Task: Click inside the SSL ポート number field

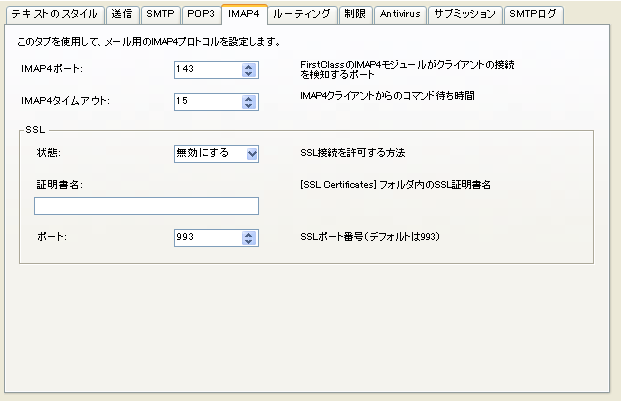Action: click(x=206, y=237)
